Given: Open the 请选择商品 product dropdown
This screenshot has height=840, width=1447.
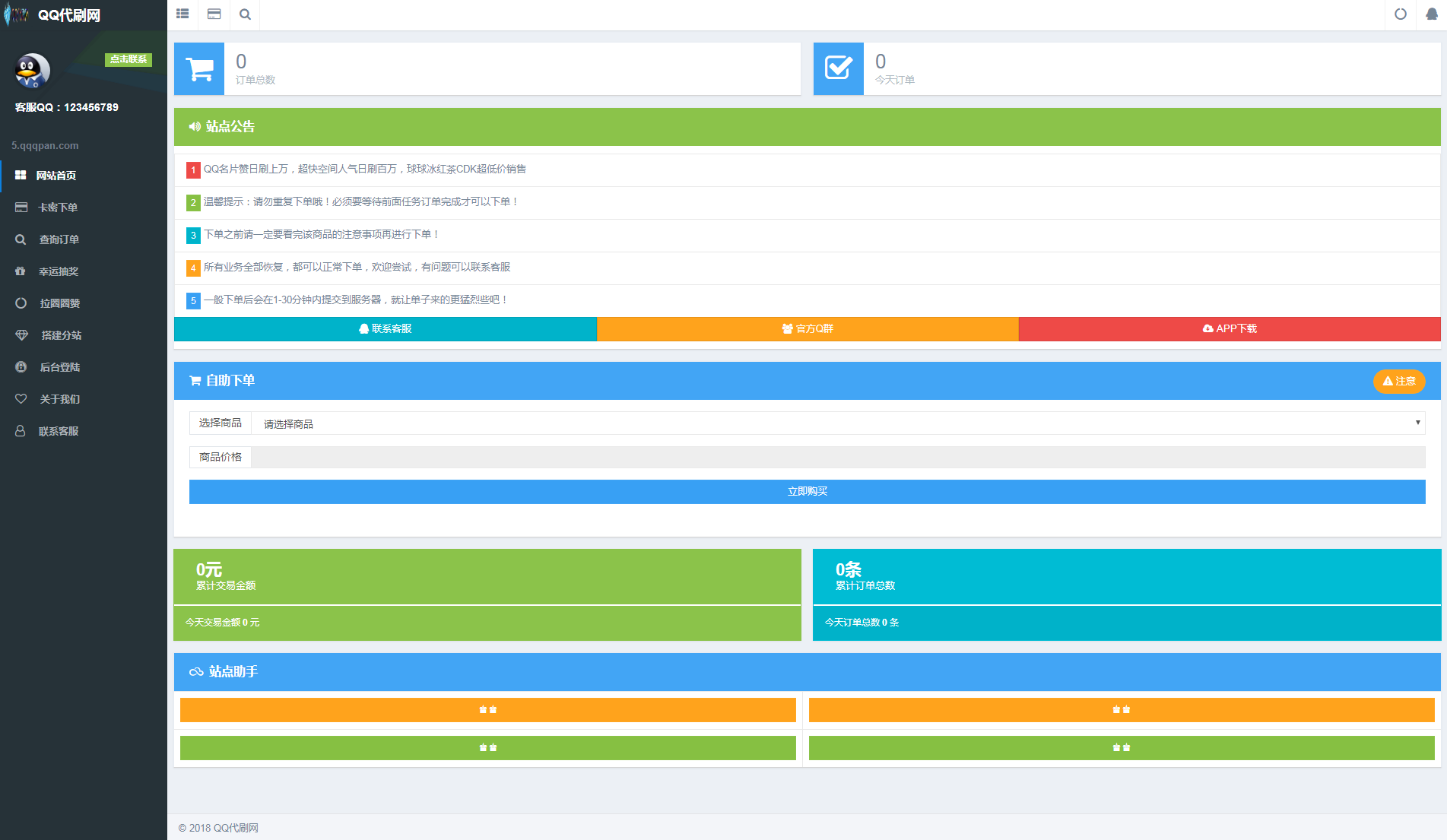Looking at the screenshot, I should 837,423.
